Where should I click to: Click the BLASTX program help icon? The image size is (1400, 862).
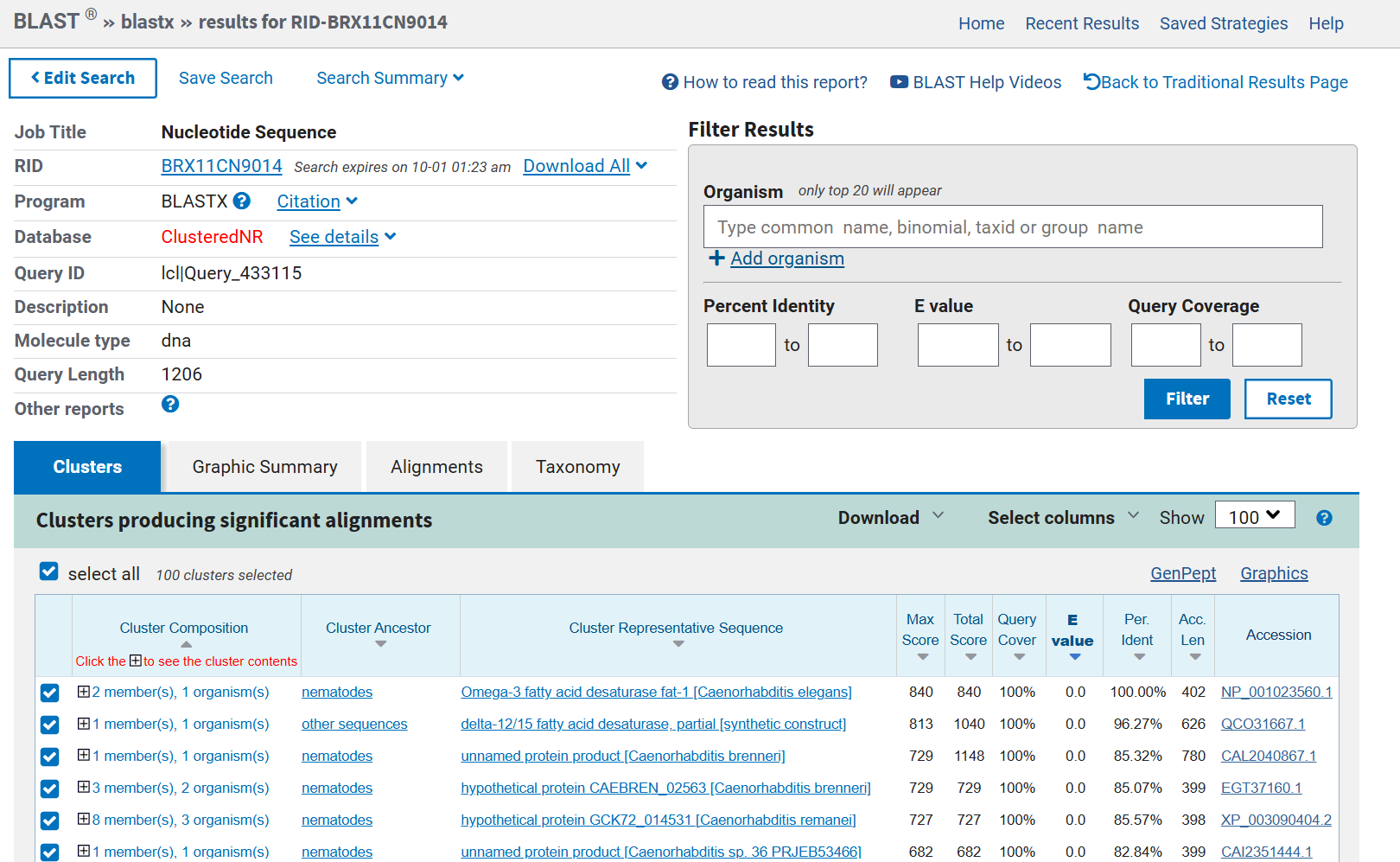(242, 201)
